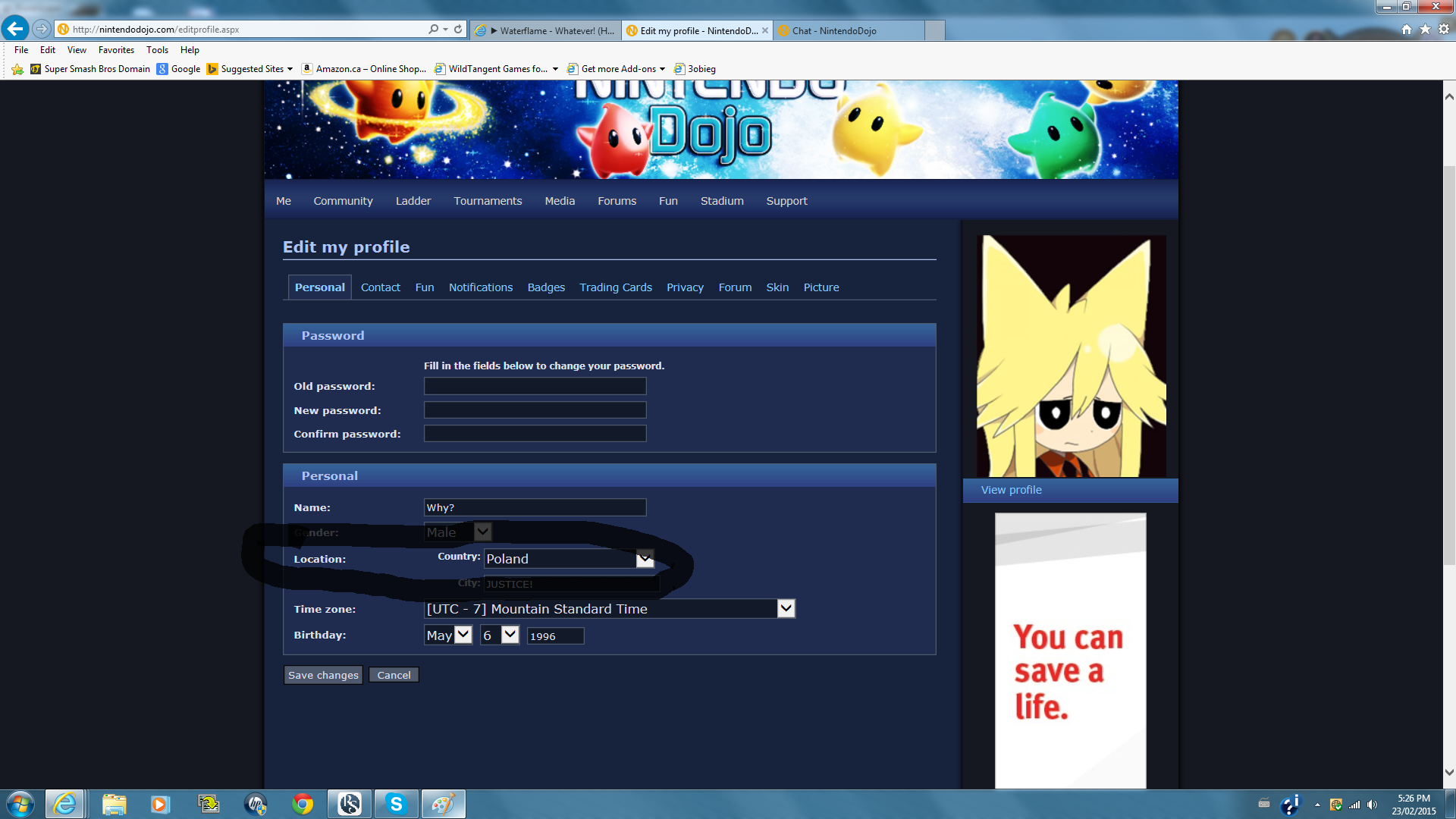Viewport: 1456px width, 819px height.
Task: Click the Old password input field
Action: (535, 387)
